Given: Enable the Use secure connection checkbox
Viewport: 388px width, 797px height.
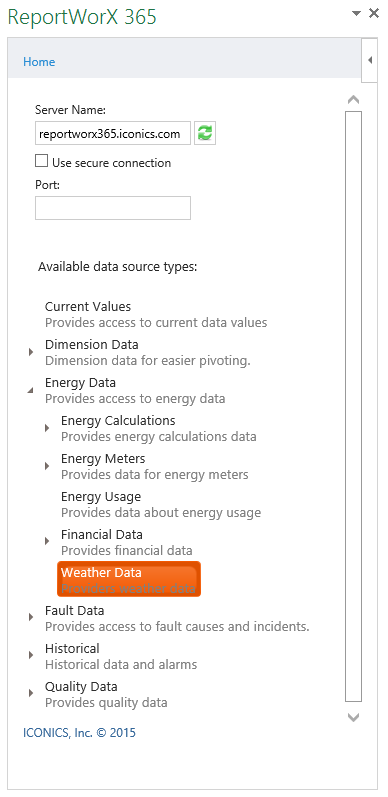Looking at the screenshot, I should click(x=41, y=162).
